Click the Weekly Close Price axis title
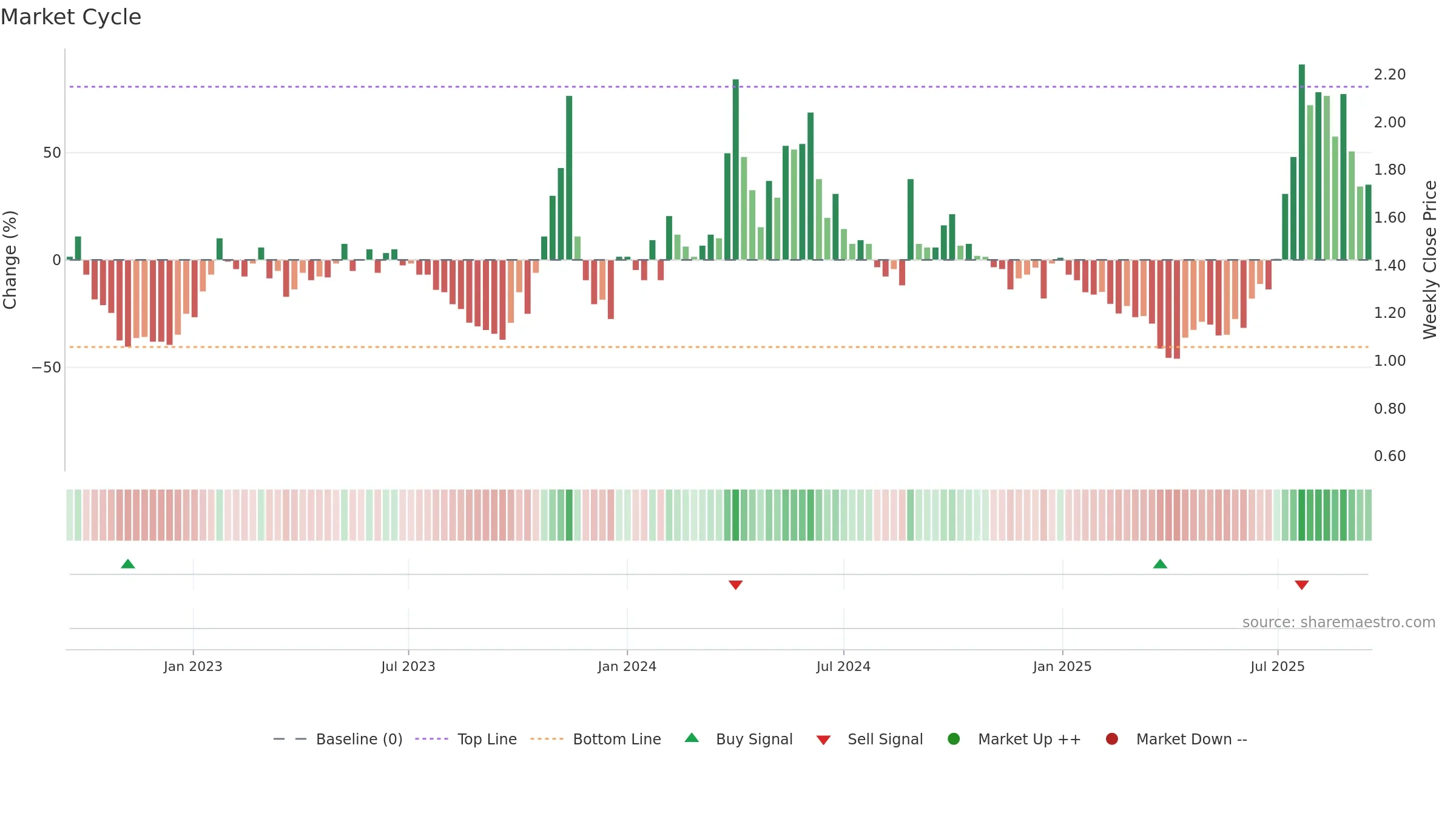The image size is (1456, 819). pos(1430,260)
